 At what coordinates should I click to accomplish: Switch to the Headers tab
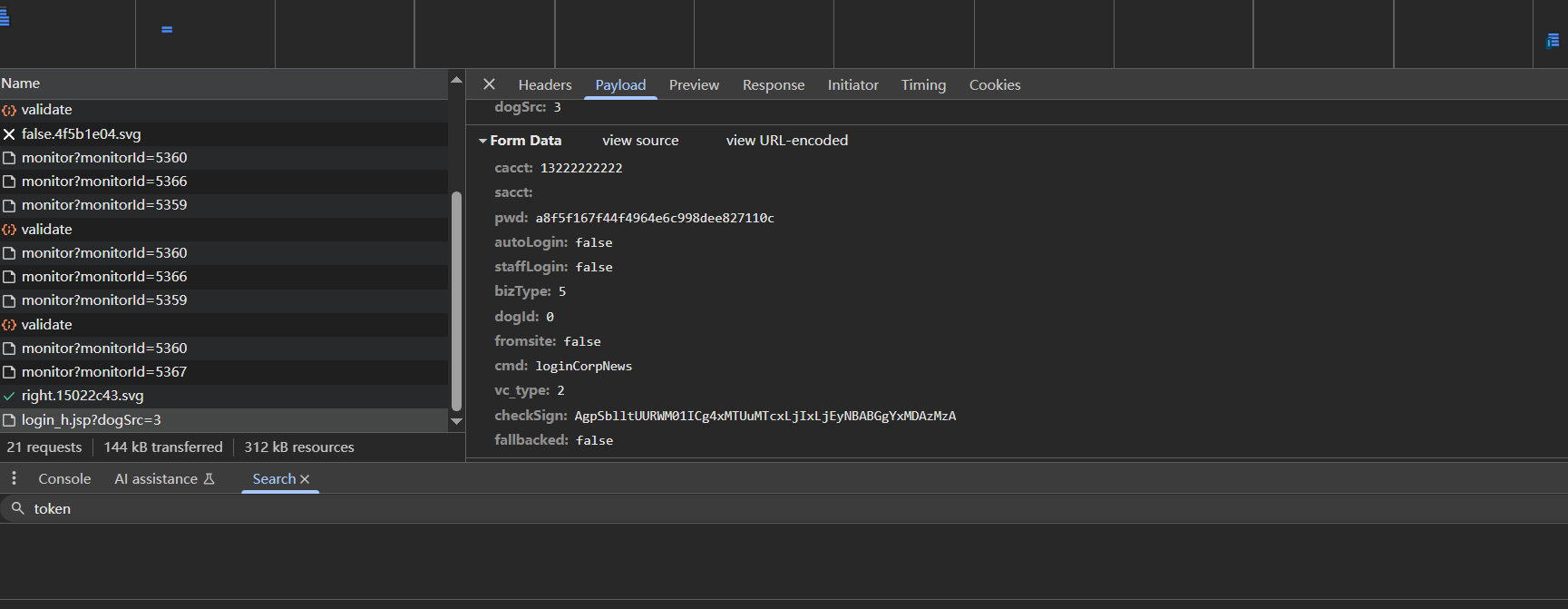[544, 84]
